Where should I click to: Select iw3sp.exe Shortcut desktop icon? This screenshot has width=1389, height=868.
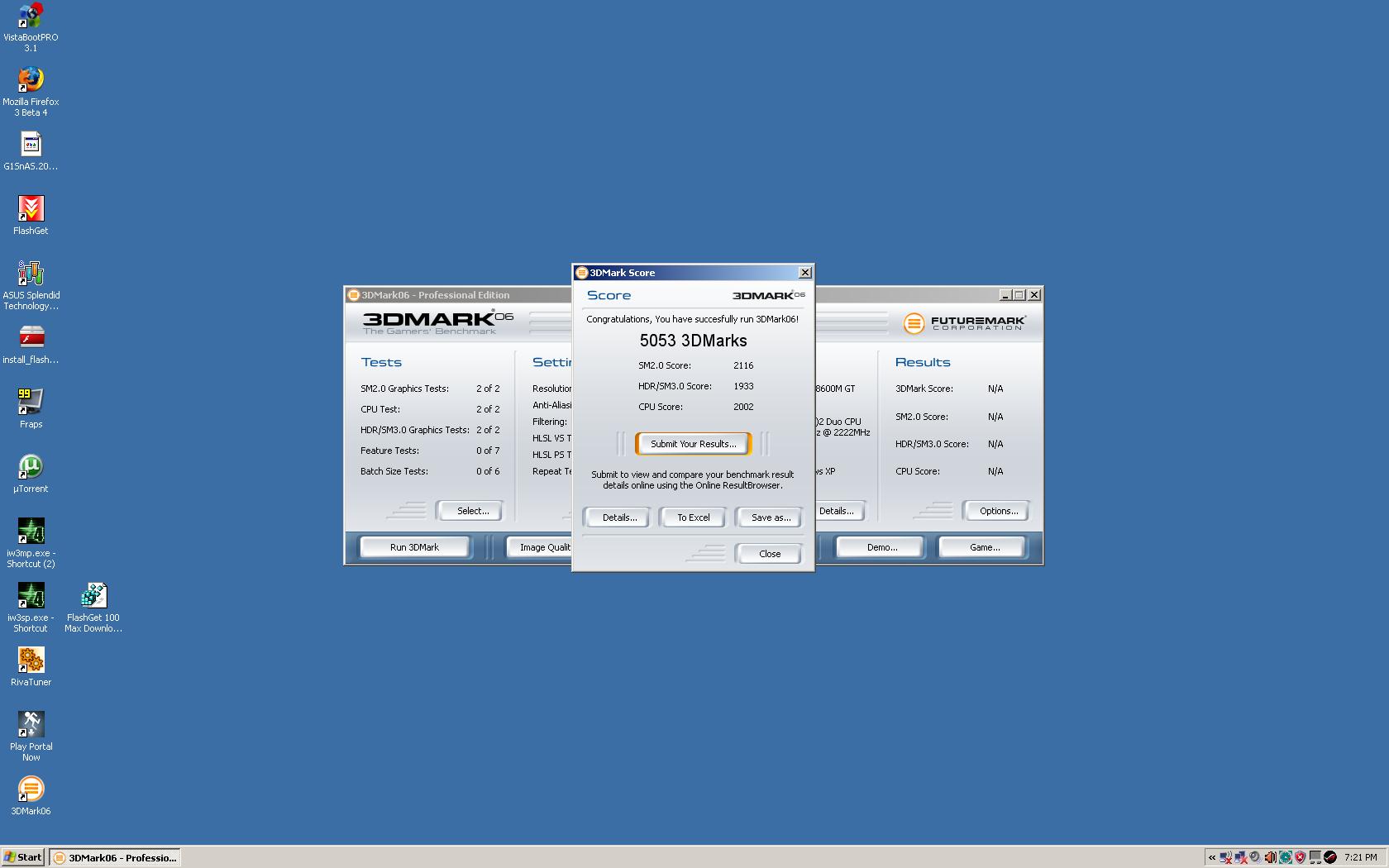point(31,608)
